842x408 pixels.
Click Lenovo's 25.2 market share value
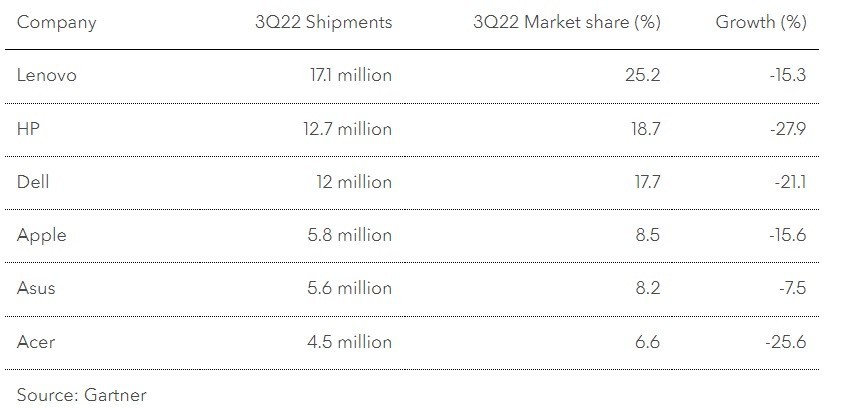coord(642,75)
